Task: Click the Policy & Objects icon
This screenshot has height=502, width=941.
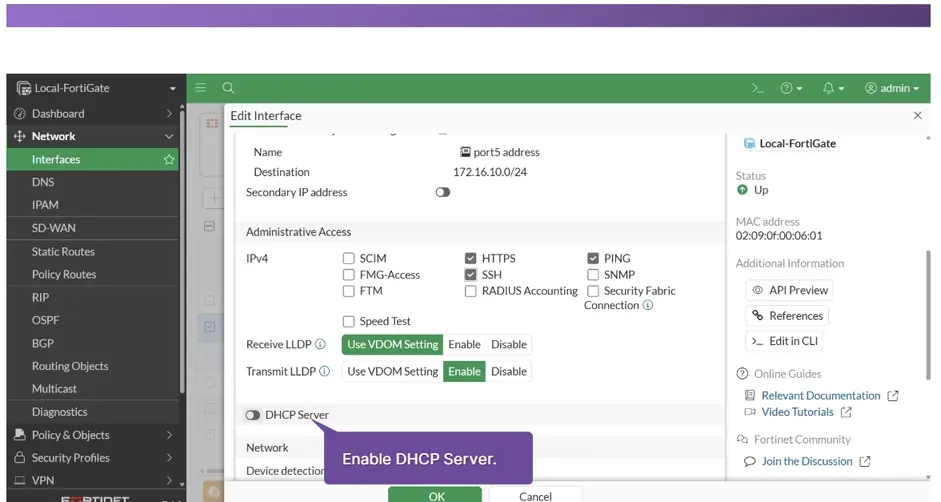Action: 20,434
